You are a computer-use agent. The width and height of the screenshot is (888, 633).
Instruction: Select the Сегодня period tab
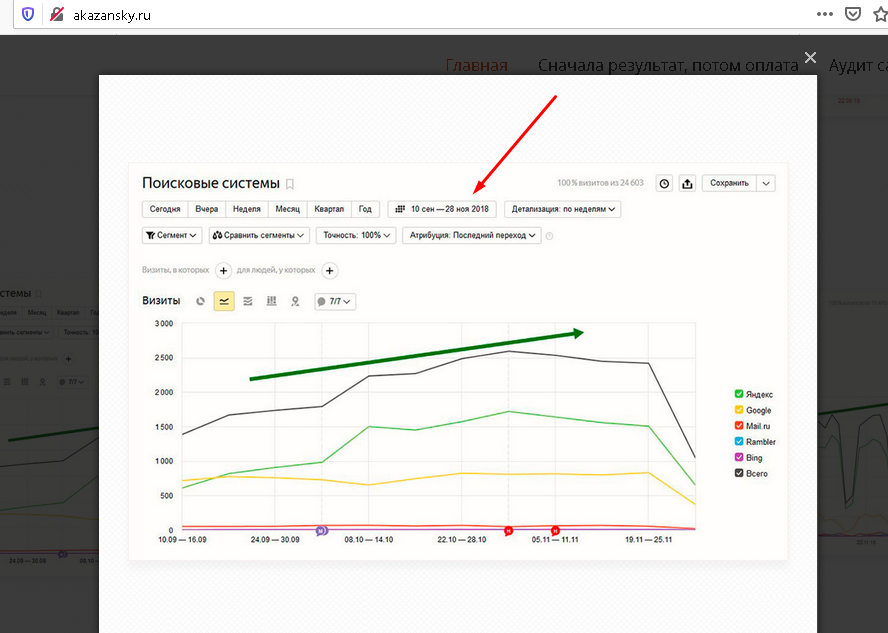[165, 209]
